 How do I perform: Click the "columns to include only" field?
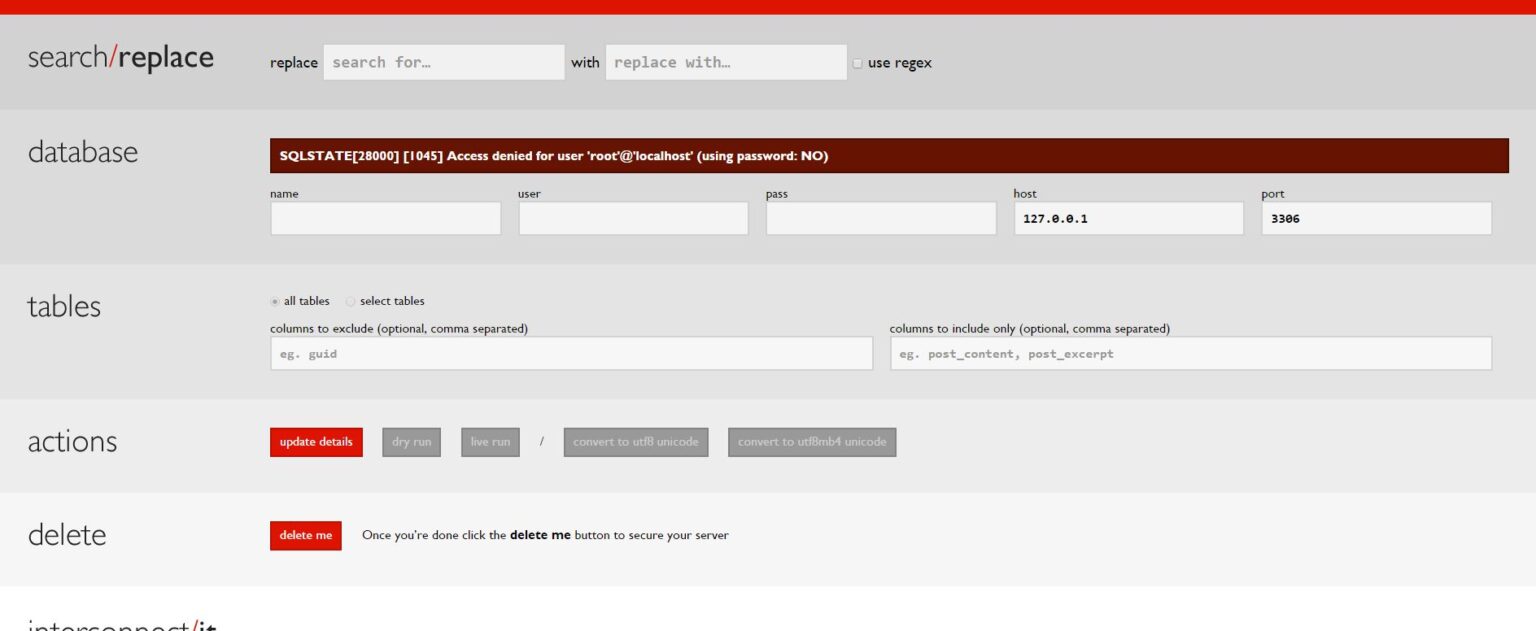(x=1190, y=353)
